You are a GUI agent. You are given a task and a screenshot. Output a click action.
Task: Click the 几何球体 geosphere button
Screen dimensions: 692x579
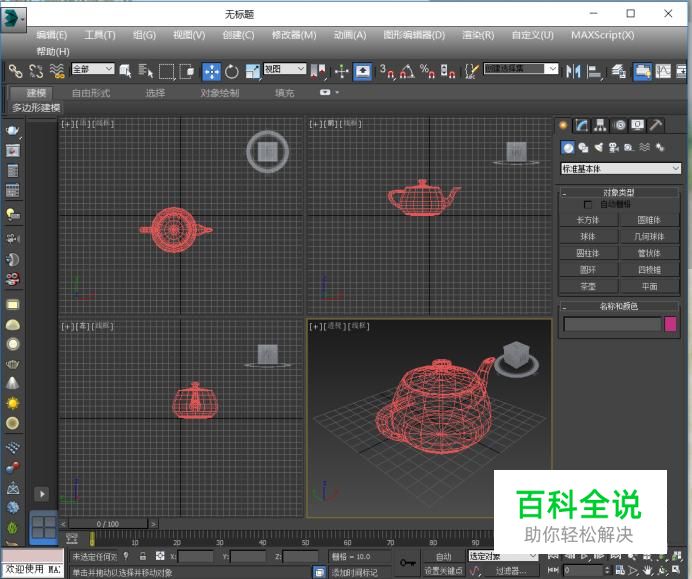pos(649,237)
